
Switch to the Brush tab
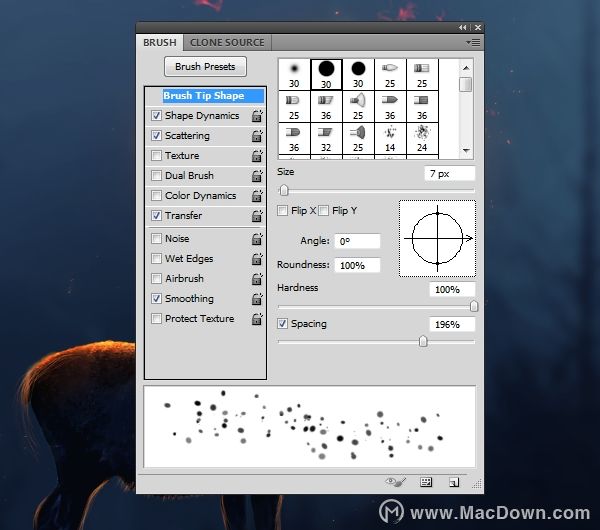(160, 42)
